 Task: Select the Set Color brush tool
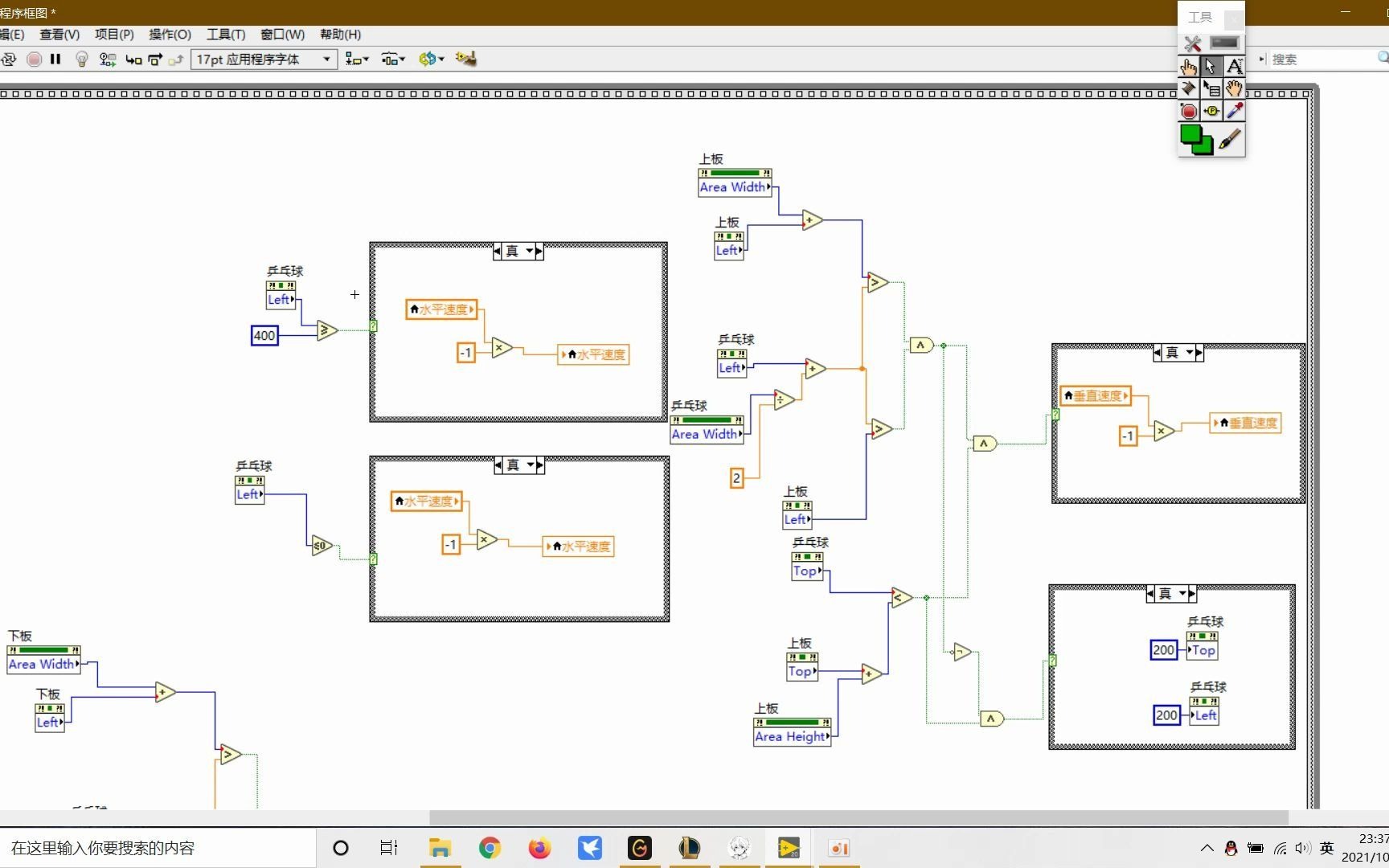1230,140
